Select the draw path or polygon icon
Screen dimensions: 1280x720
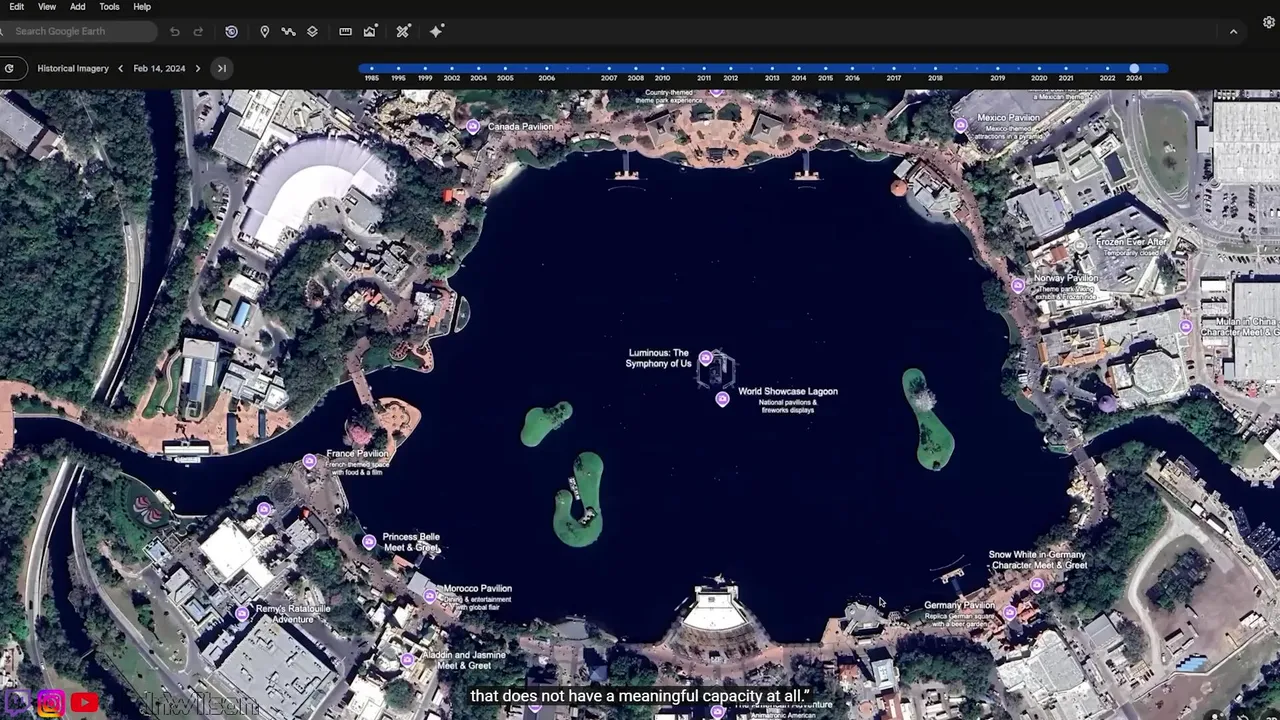click(x=288, y=32)
